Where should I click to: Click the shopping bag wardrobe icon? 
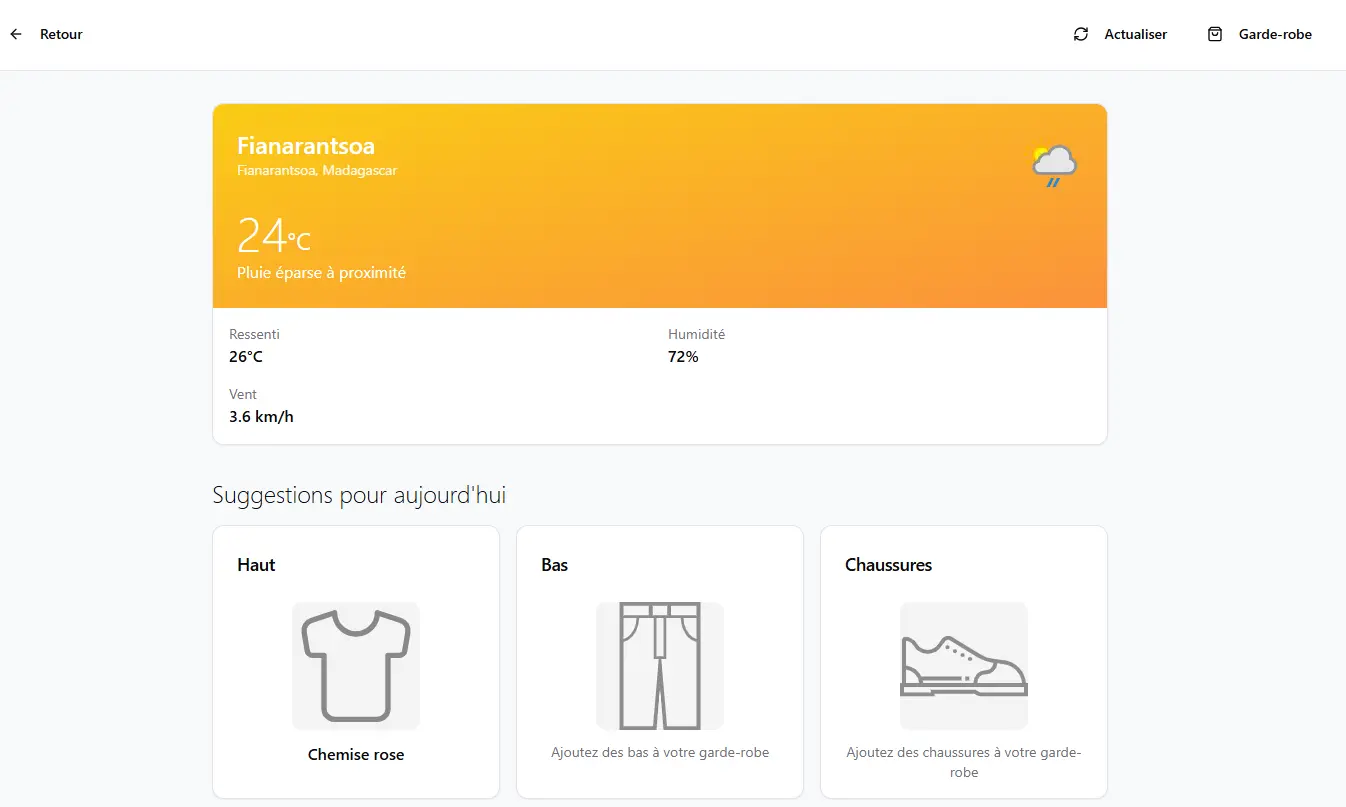pyautogui.click(x=1215, y=34)
